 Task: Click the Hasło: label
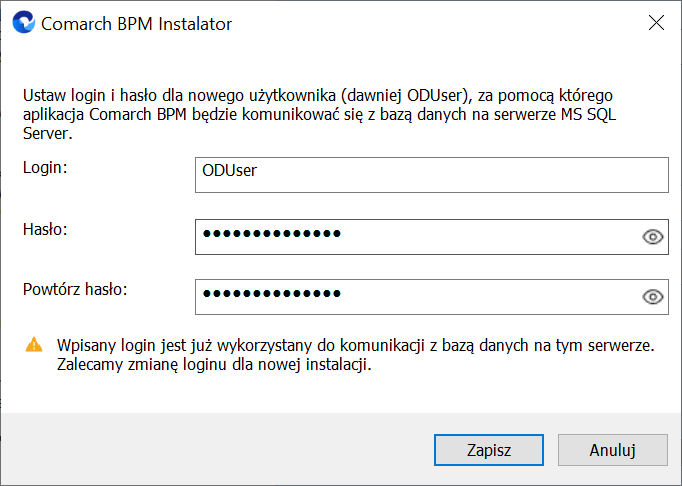[45, 229]
